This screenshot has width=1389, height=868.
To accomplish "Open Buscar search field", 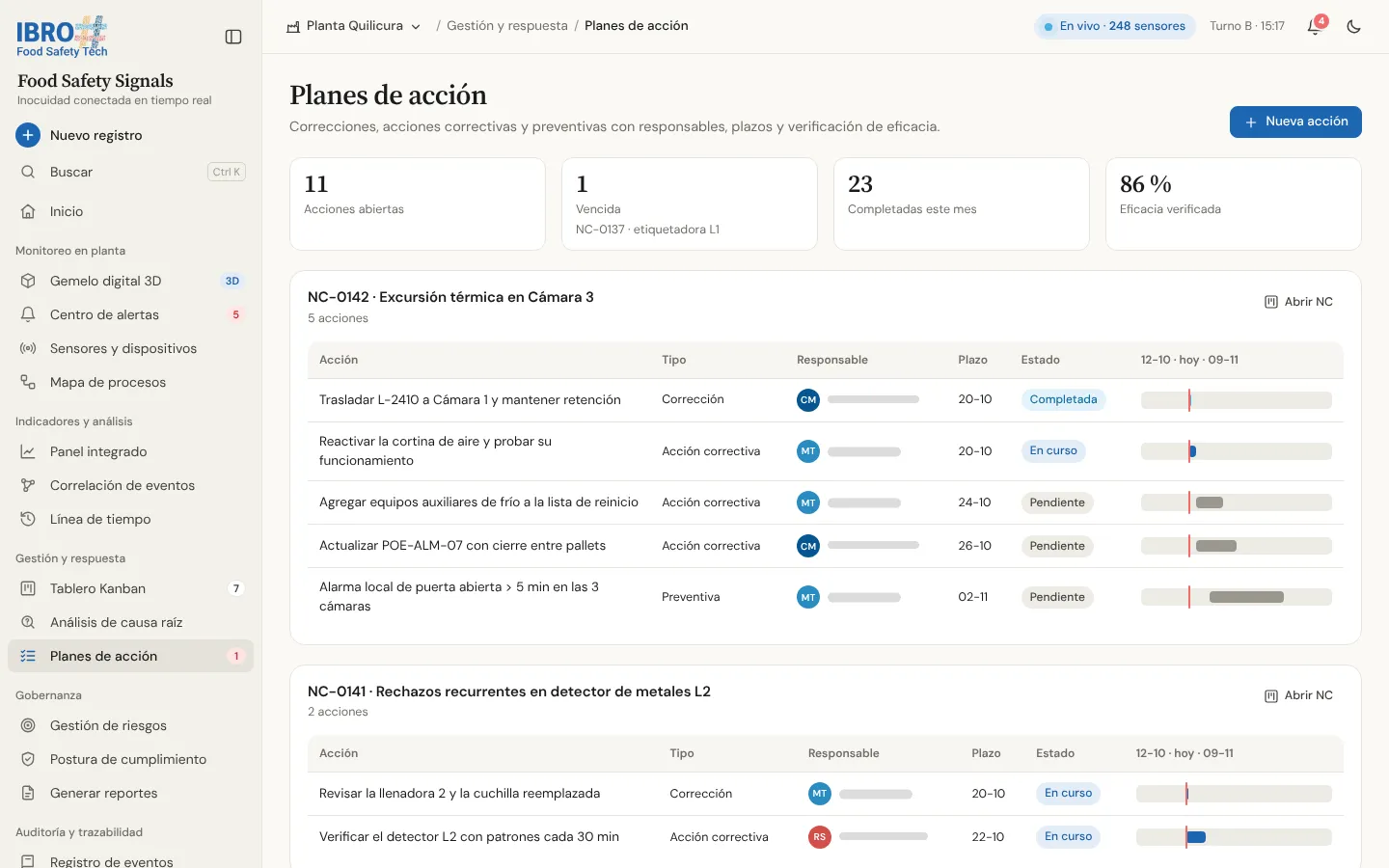I will click(131, 172).
